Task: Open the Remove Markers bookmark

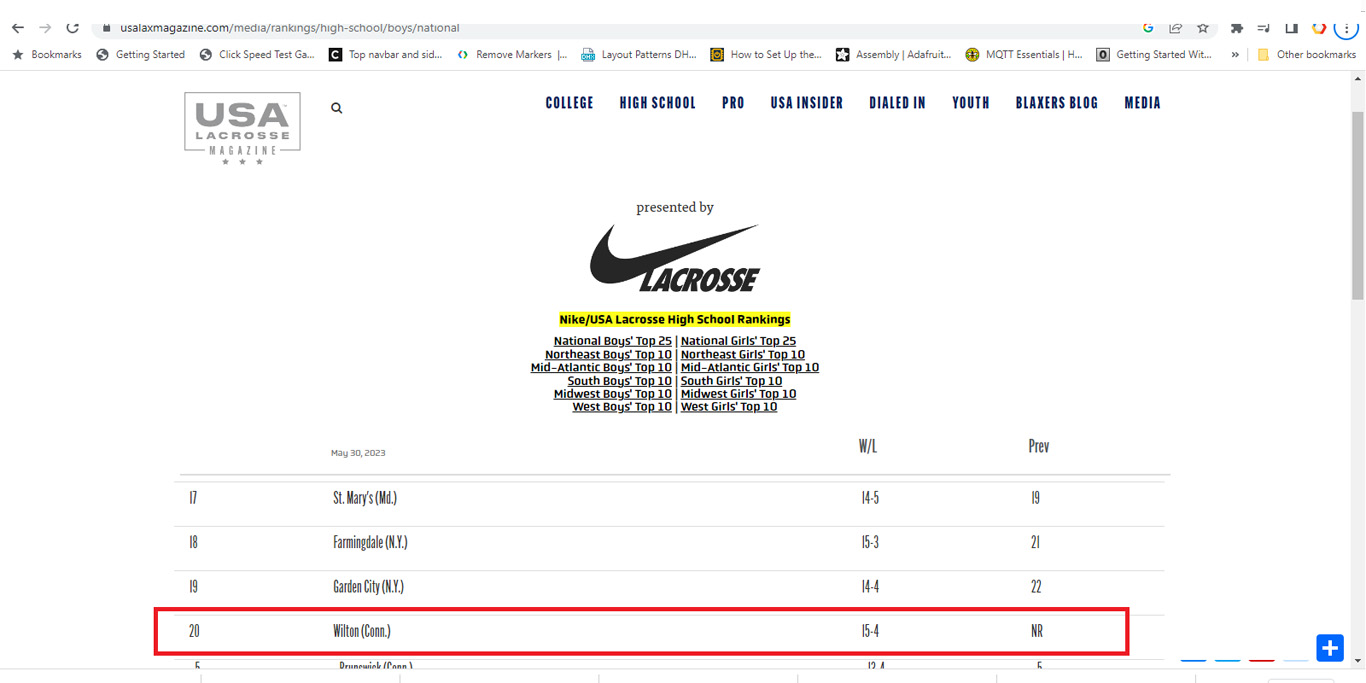Action: pyautogui.click(x=512, y=55)
